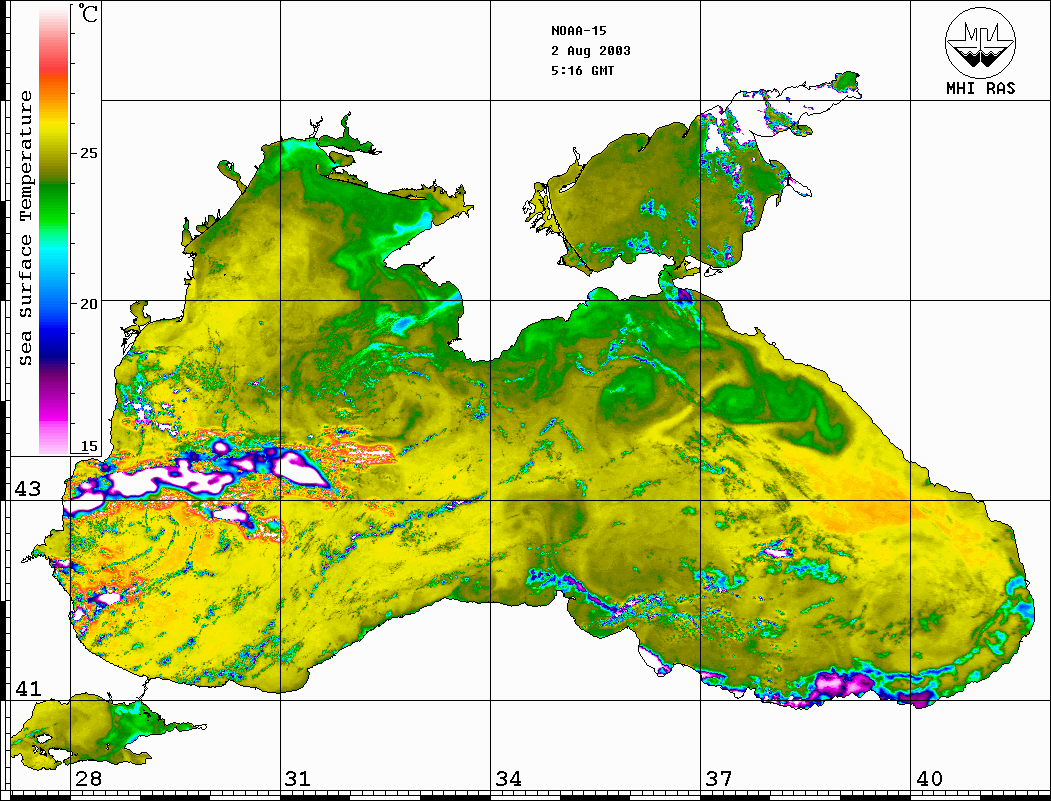Screen dimensions: 1051x801
Task: Click the latitude label '43'
Action: (x=28, y=489)
